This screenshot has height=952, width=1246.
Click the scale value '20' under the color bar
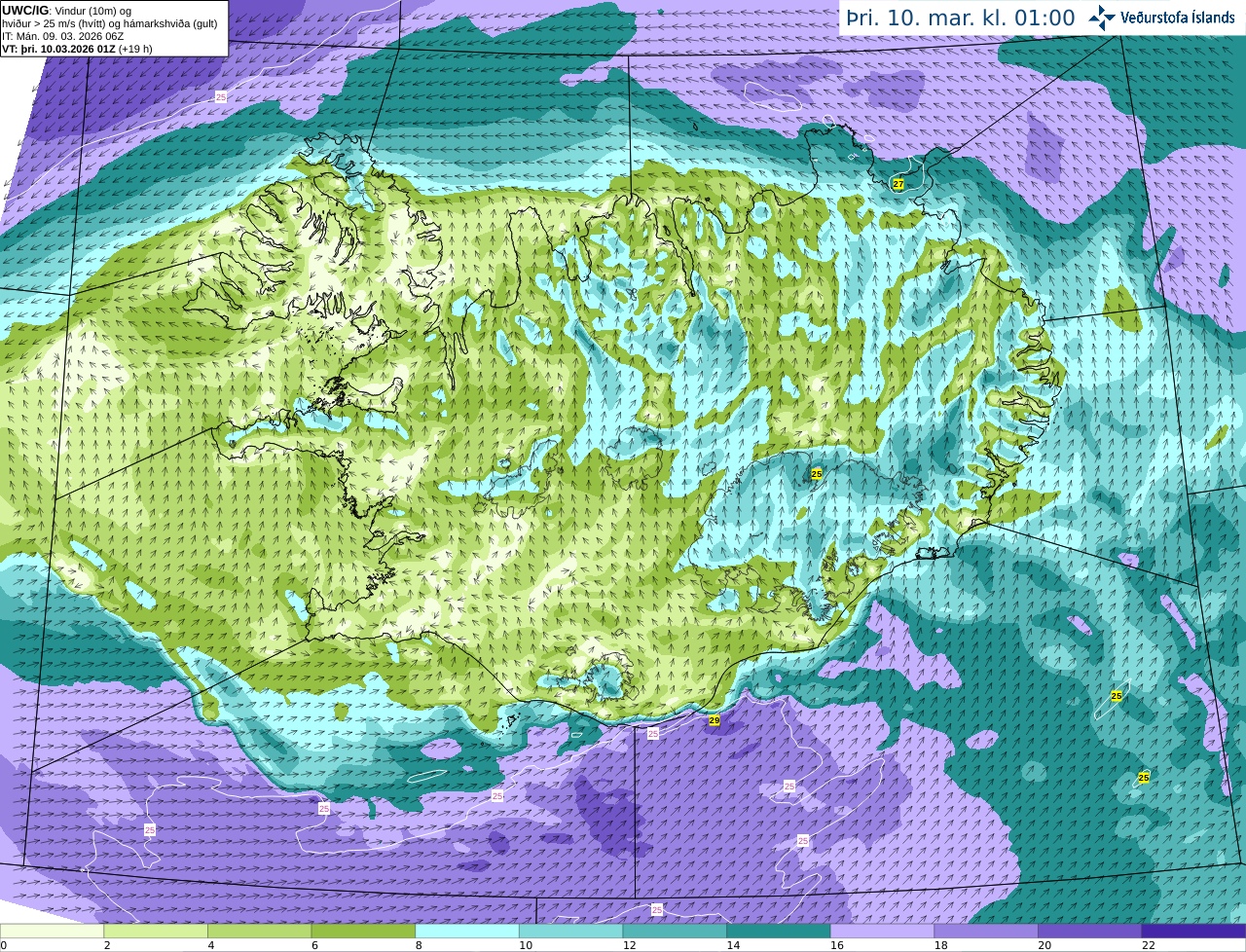pyautogui.click(x=1044, y=945)
